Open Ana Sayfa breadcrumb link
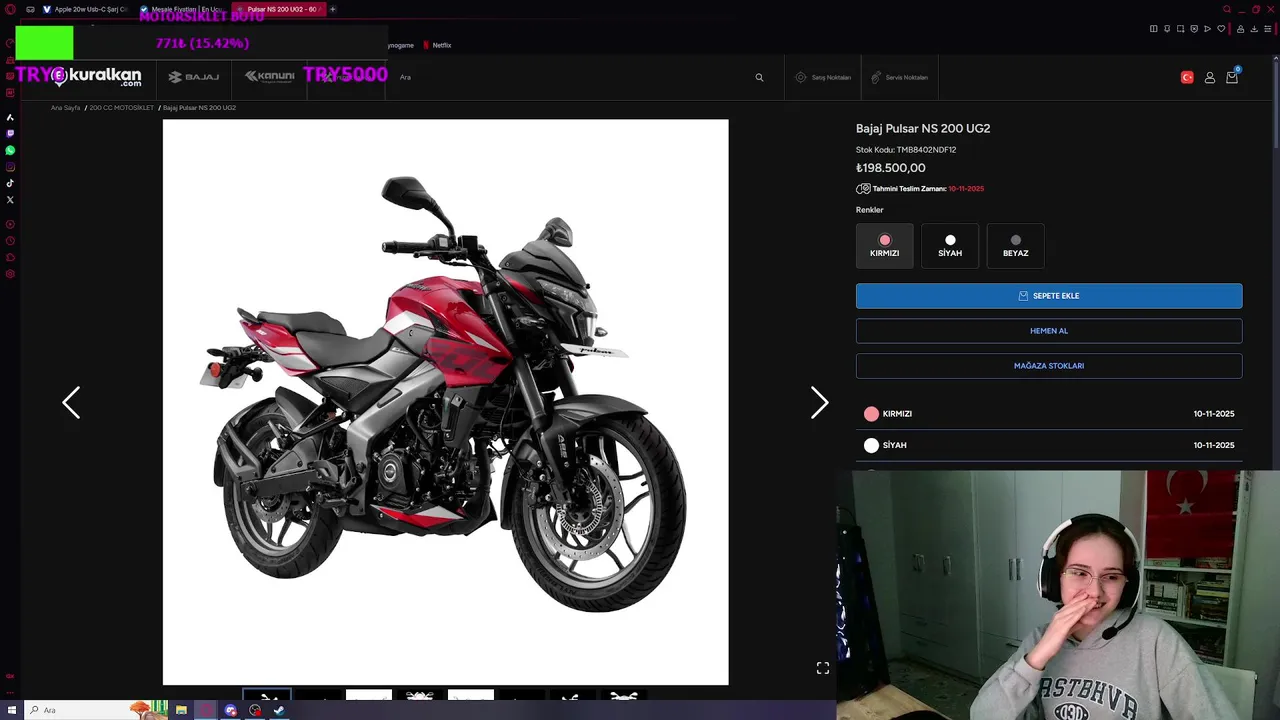1280x720 pixels. tap(65, 108)
